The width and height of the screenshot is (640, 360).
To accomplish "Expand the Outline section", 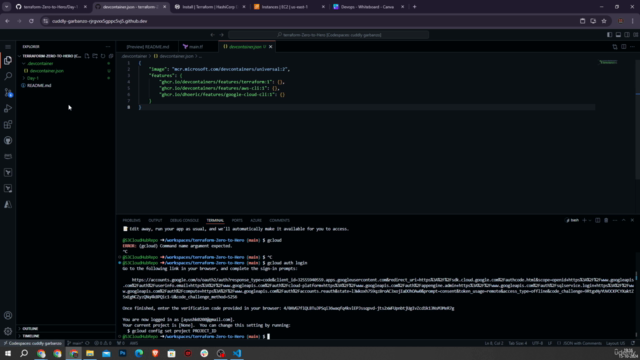I will (x=30, y=329).
